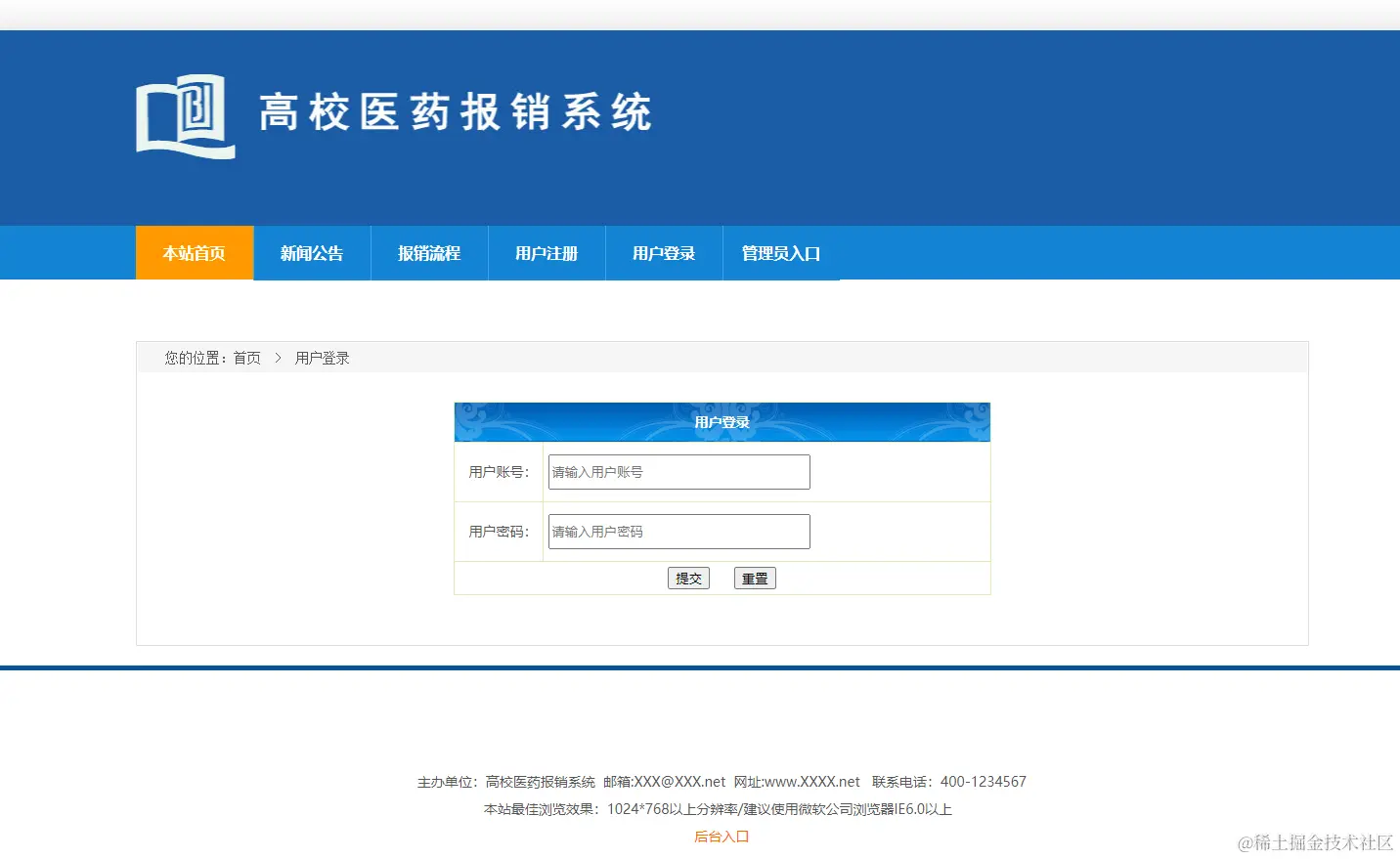Click the 高校医药报销系统 site title
The width and height of the screenshot is (1400, 859).
(456, 112)
